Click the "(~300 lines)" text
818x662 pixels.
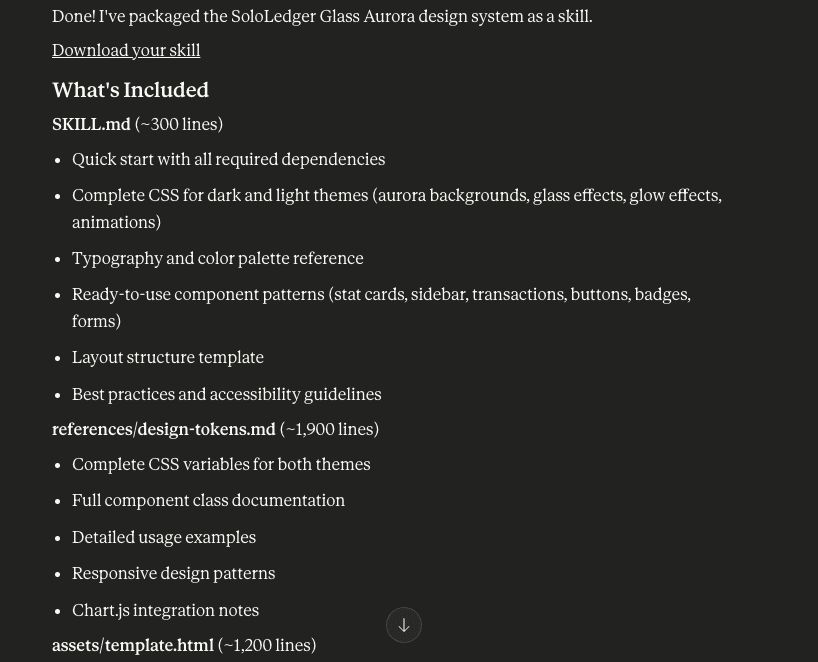(179, 124)
